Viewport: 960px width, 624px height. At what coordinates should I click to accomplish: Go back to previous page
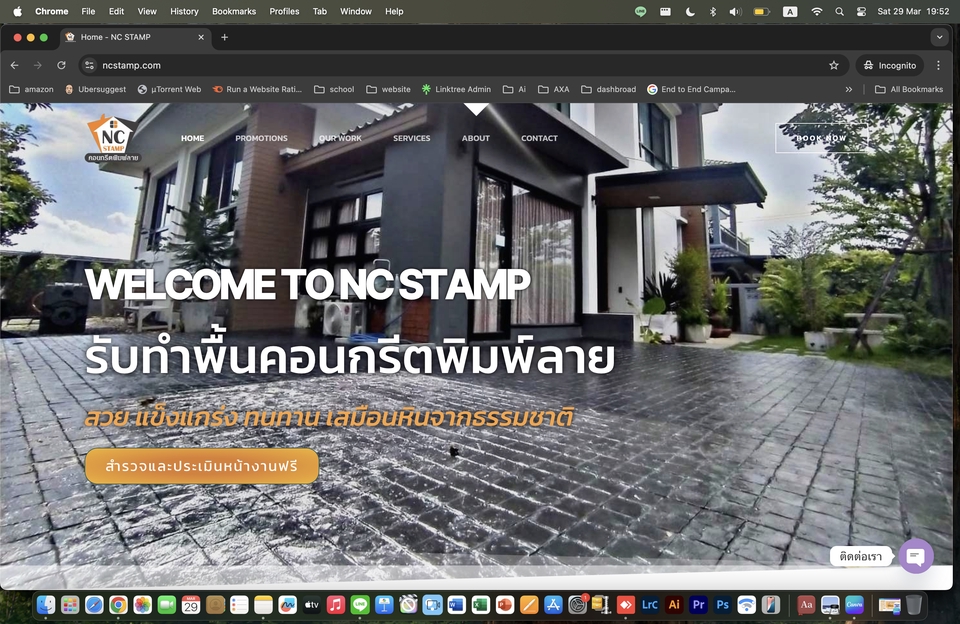[x=15, y=66]
